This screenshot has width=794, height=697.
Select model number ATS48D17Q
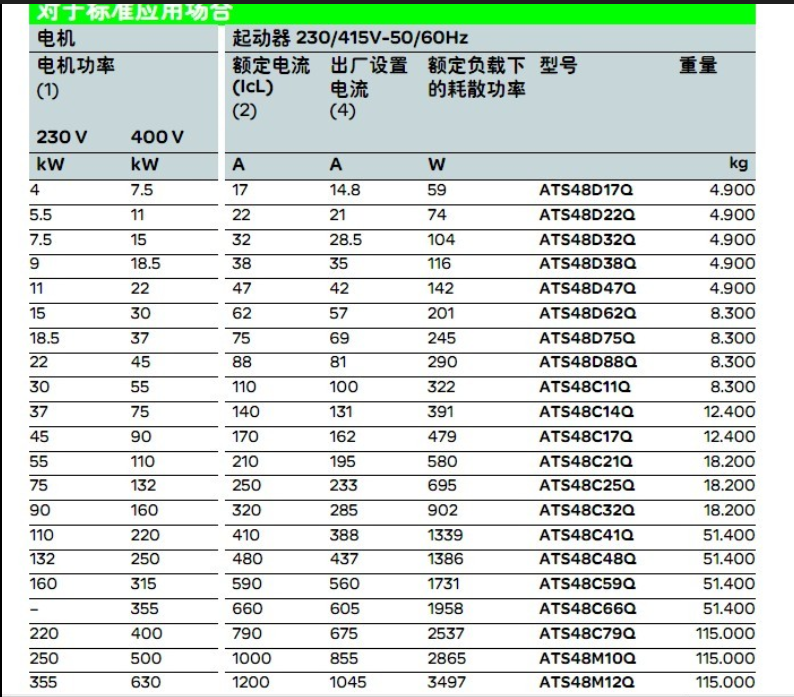[586, 190]
